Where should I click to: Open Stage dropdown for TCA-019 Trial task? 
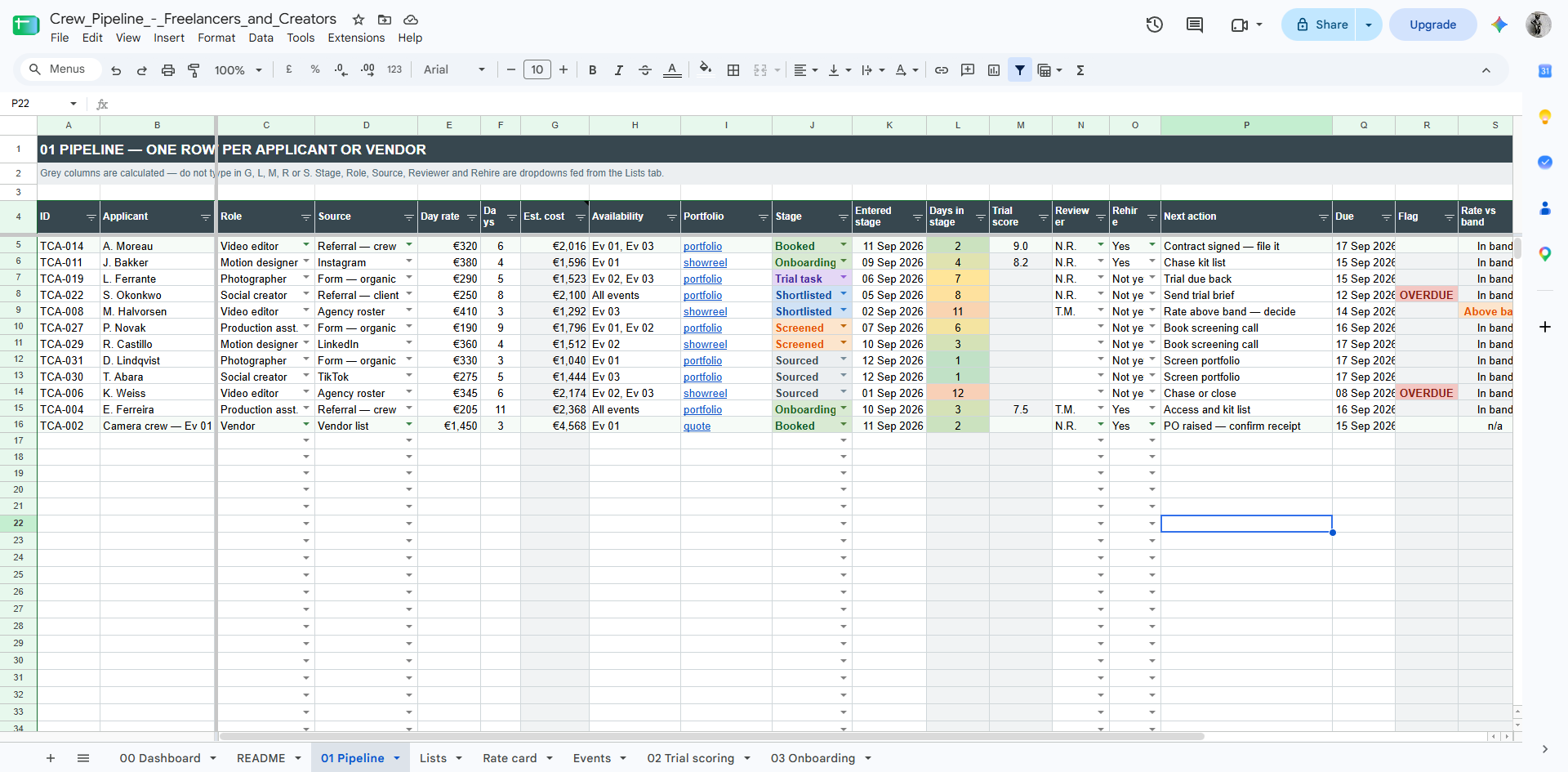pyautogui.click(x=844, y=278)
